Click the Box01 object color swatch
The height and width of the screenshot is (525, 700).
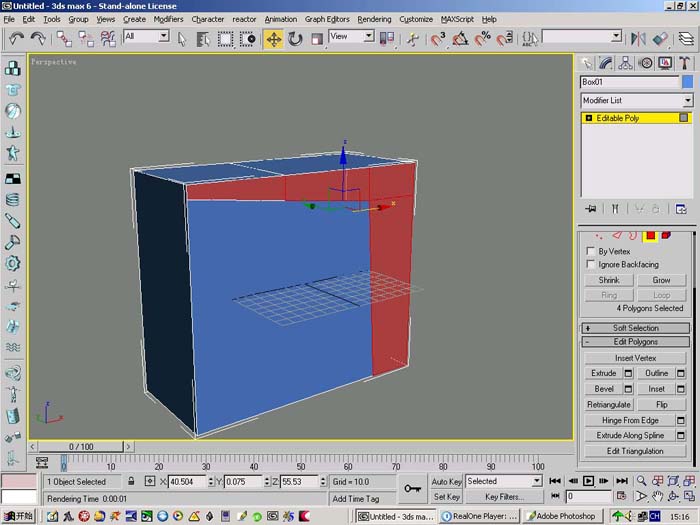tap(688, 82)
